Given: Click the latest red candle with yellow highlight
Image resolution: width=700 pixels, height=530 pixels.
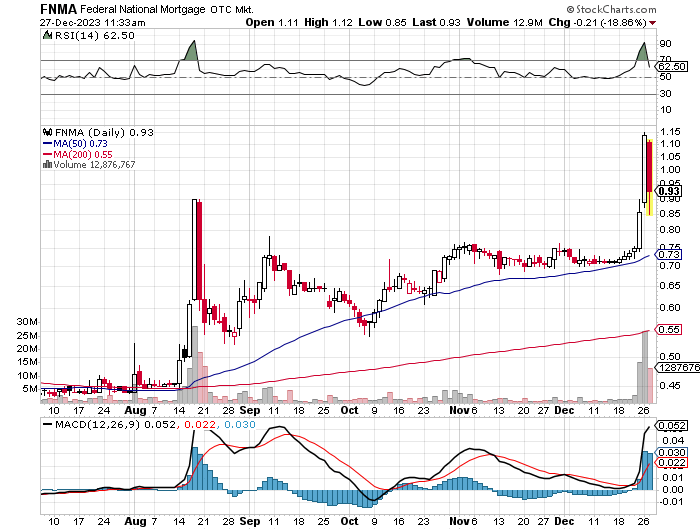Looking at the screenshot, I should pos(650,177).
